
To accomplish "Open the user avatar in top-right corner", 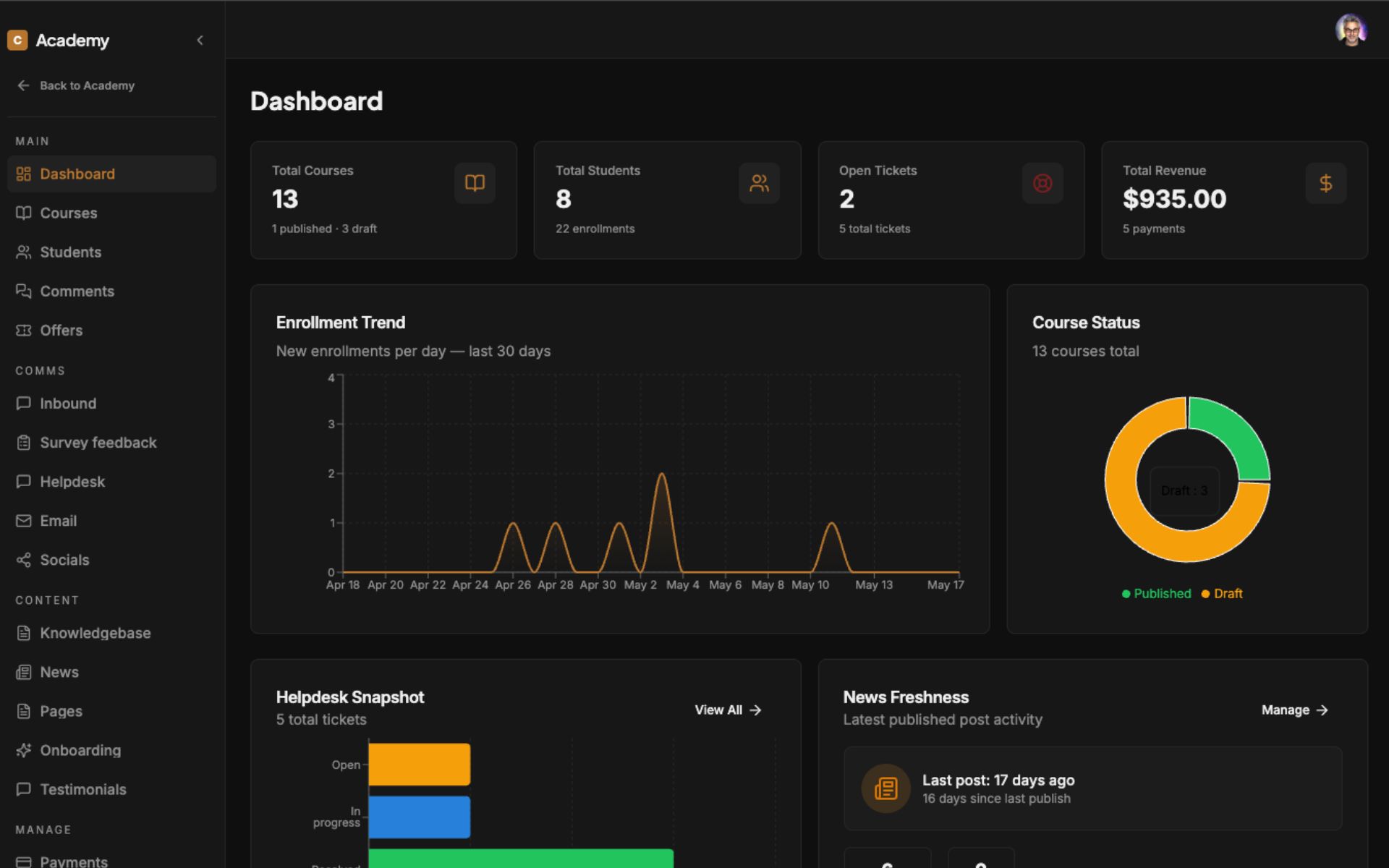I will (x=1351, y=30).
